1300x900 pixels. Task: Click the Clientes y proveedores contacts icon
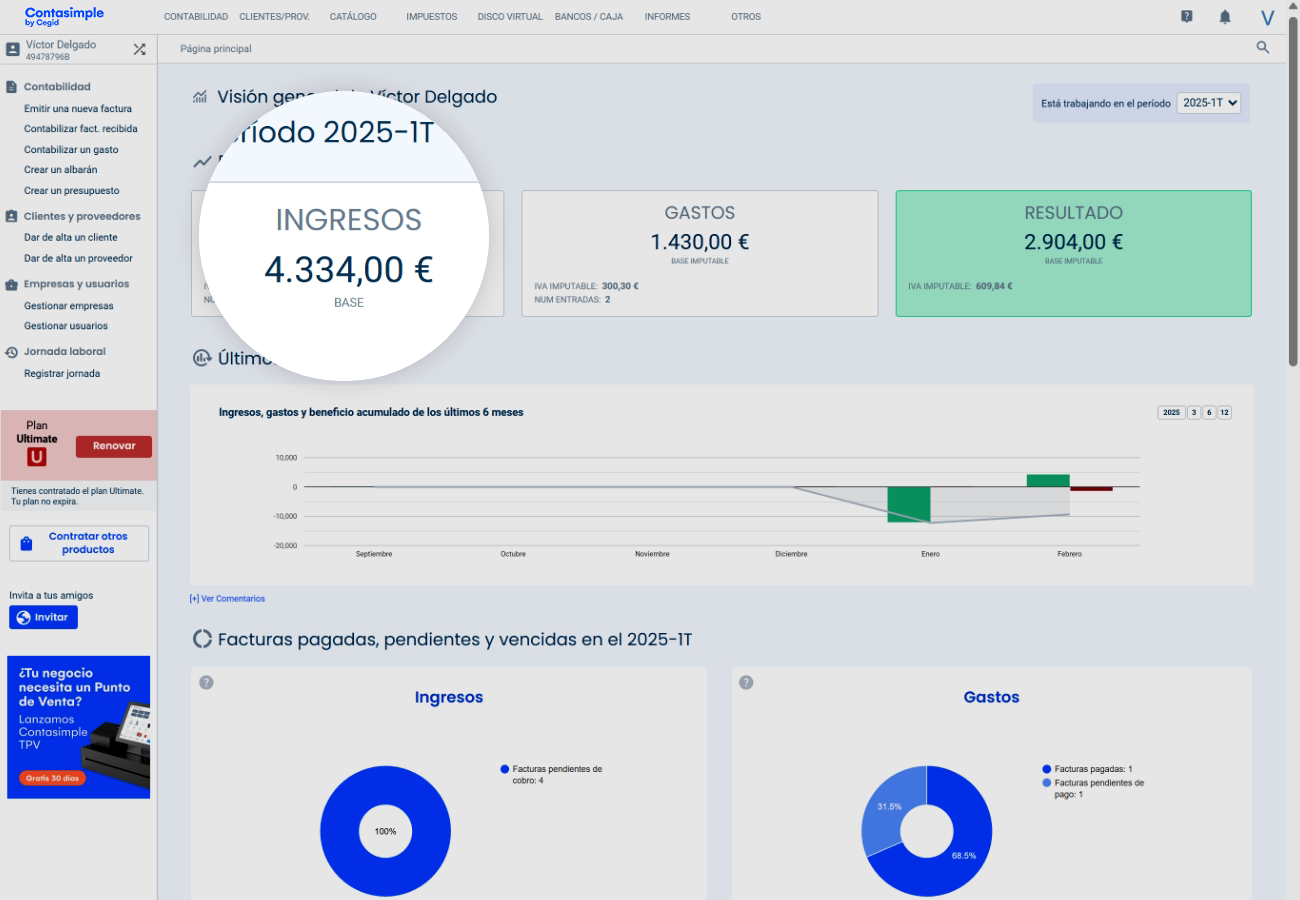pyautogui.click(x=12, y=216)
